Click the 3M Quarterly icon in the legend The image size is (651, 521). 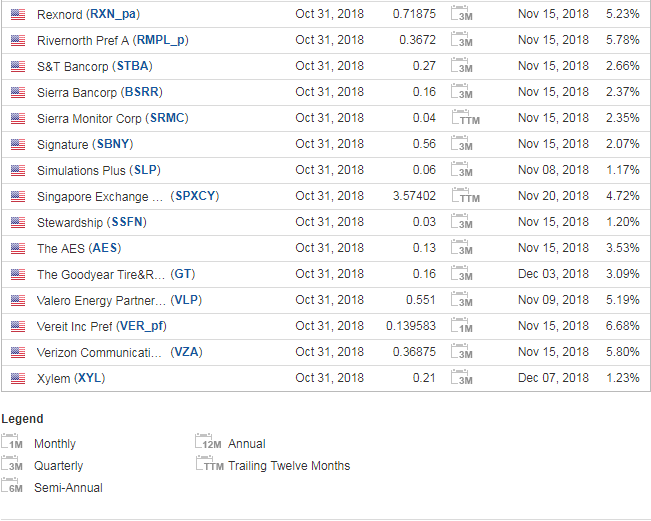pos(12,464)
